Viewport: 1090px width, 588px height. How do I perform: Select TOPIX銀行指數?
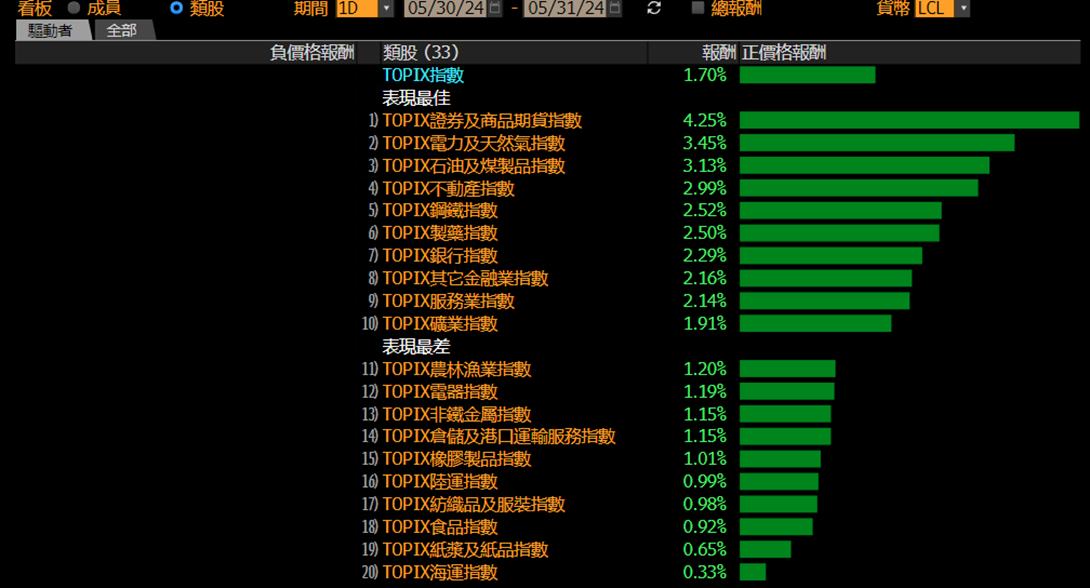(x=440, y=256)
